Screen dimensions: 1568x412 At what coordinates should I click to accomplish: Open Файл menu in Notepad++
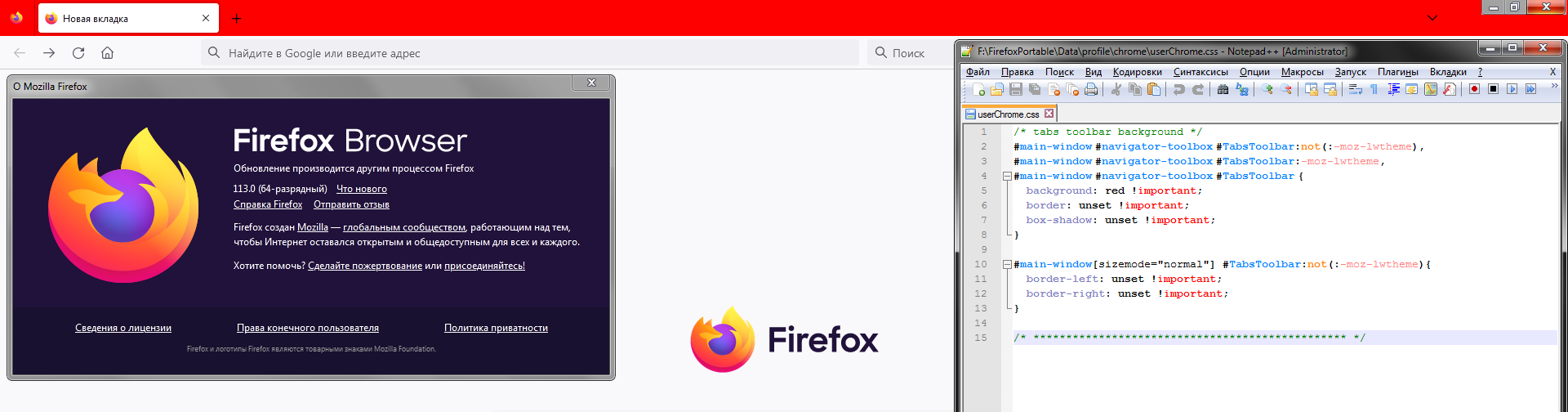(x=978, y=72)
